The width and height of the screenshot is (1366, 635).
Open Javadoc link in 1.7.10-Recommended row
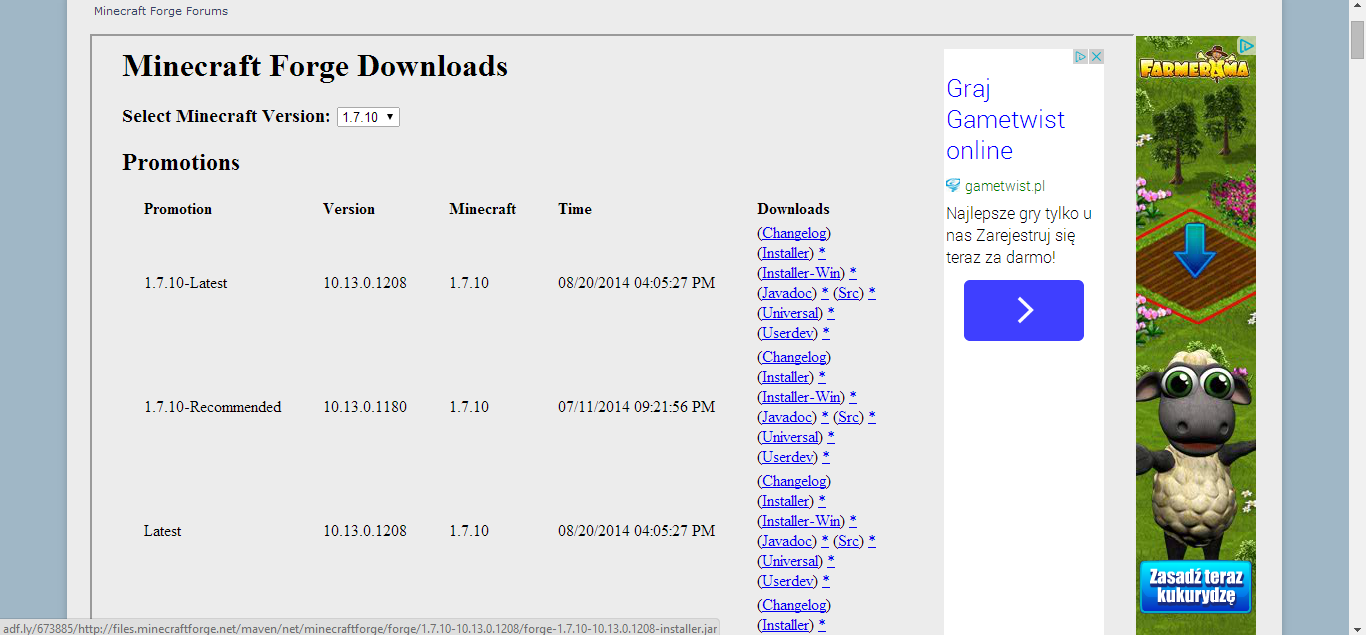pyautogui.click(x=787, y=417)
